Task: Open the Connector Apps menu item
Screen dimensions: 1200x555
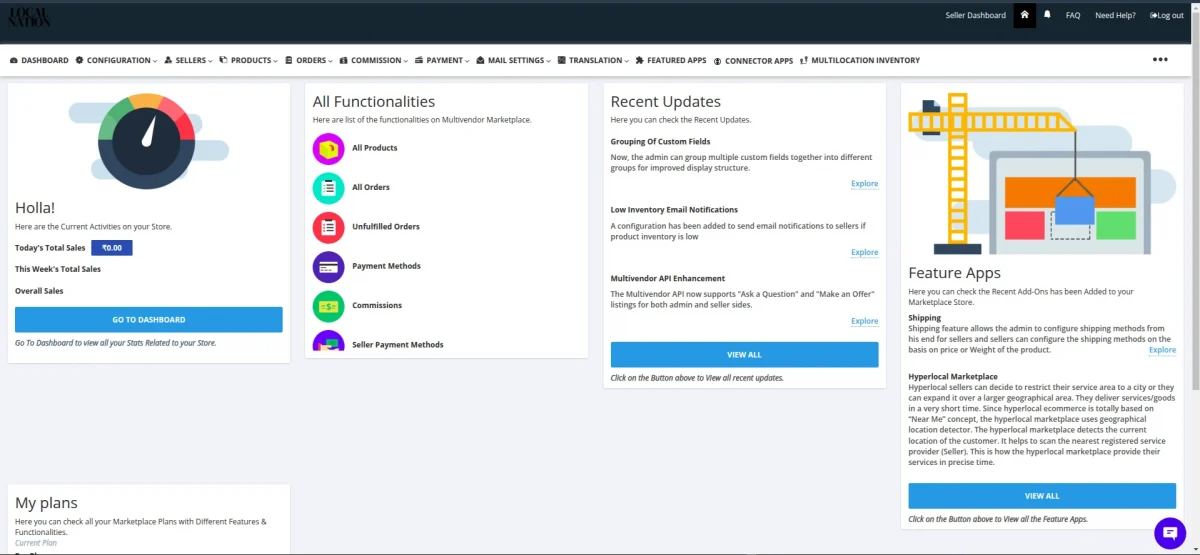Action: pyautogui.click(x=753, y=61)
